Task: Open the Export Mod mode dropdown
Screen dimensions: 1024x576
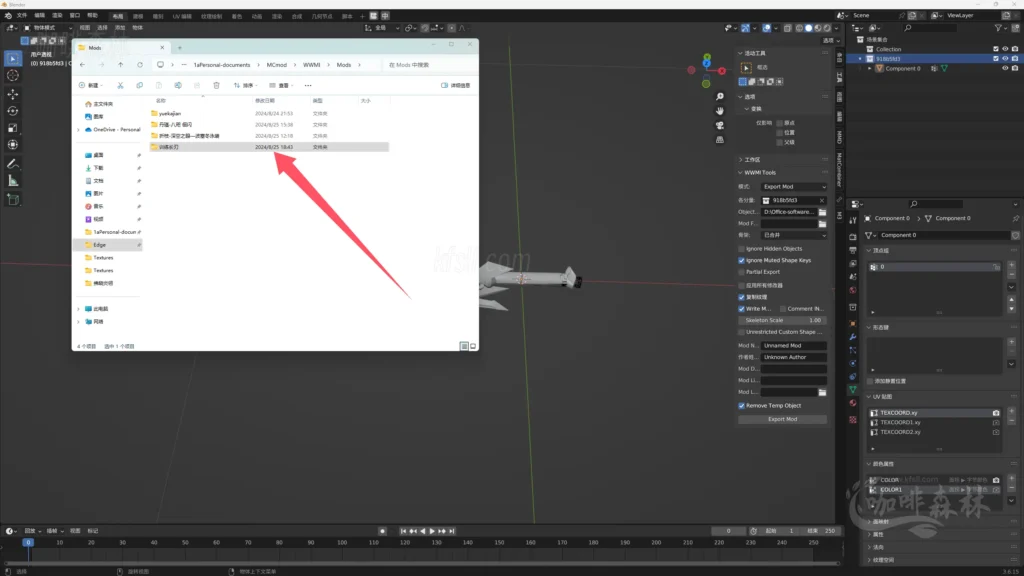Action: 795,187
